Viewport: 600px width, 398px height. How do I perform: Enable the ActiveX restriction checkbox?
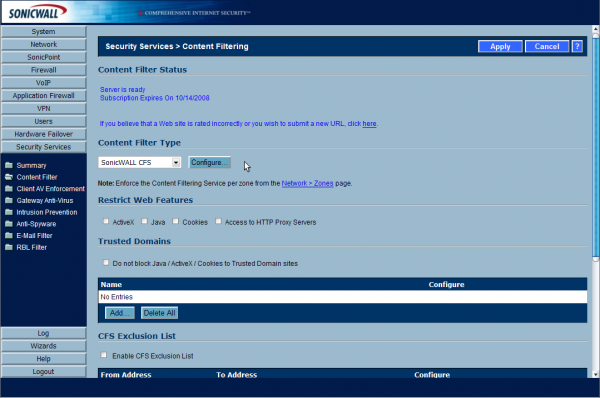coord(106,221)
